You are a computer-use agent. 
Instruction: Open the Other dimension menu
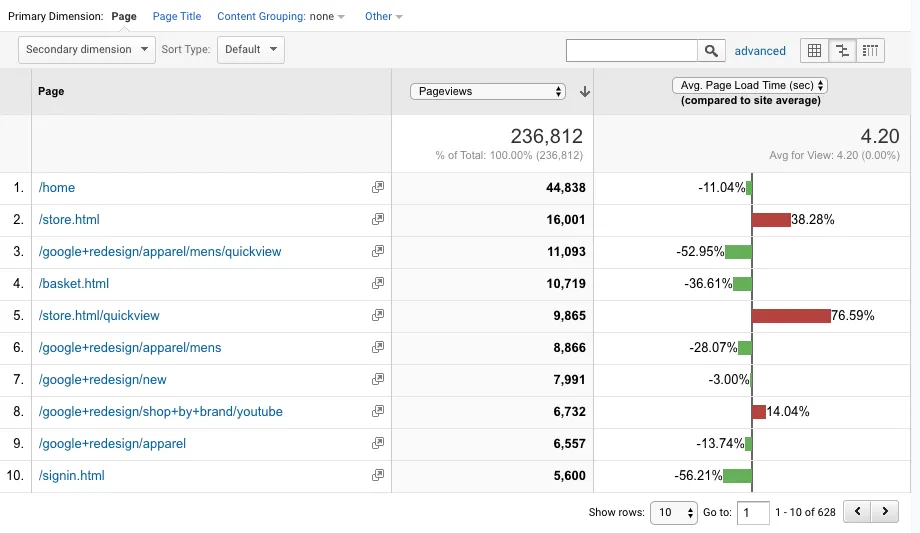[384, 17]
